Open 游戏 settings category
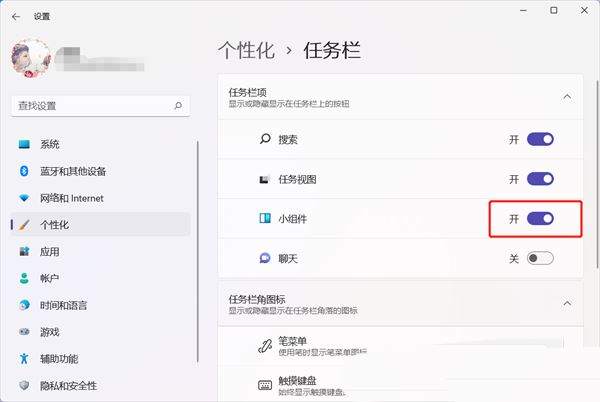This screenshot has width=600, height=402. click(x=50, y=332)
